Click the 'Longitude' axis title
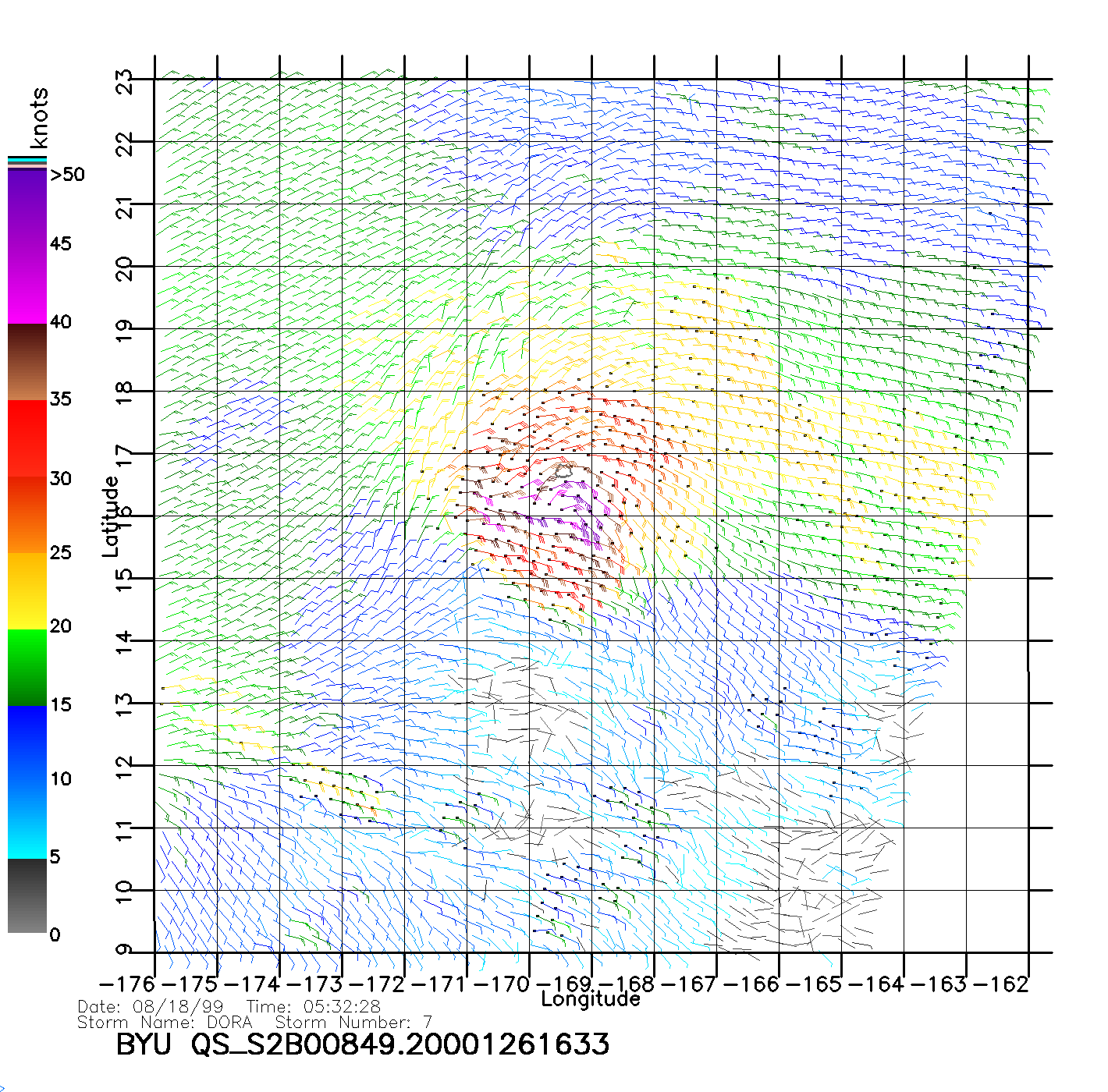 click(x=591, y=999)
